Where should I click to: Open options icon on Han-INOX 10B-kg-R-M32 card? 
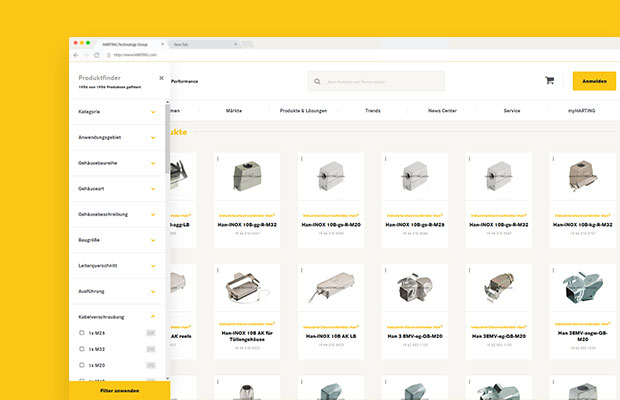pyautogui.click(x=553, y=158)
